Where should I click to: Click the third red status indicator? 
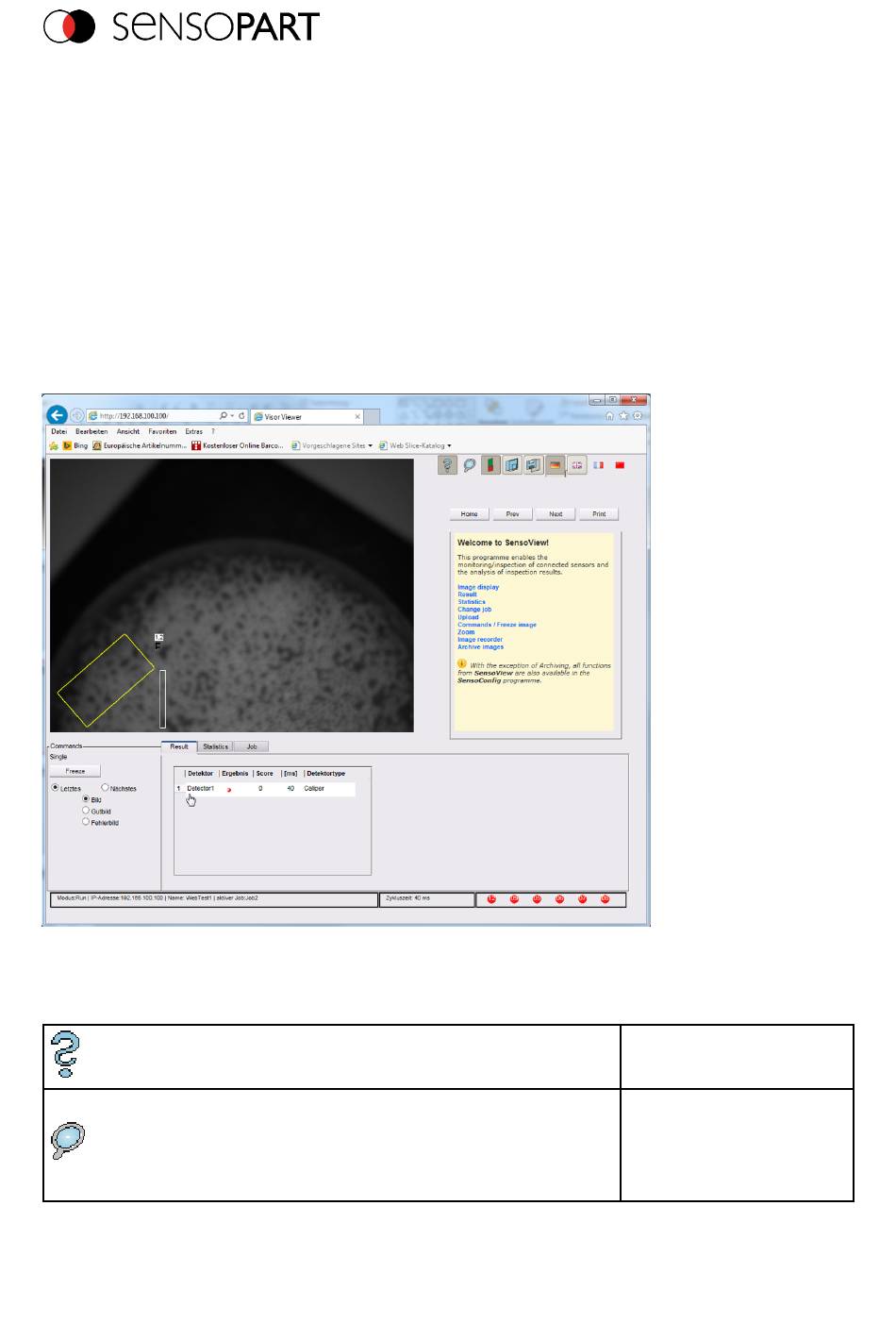537,899
